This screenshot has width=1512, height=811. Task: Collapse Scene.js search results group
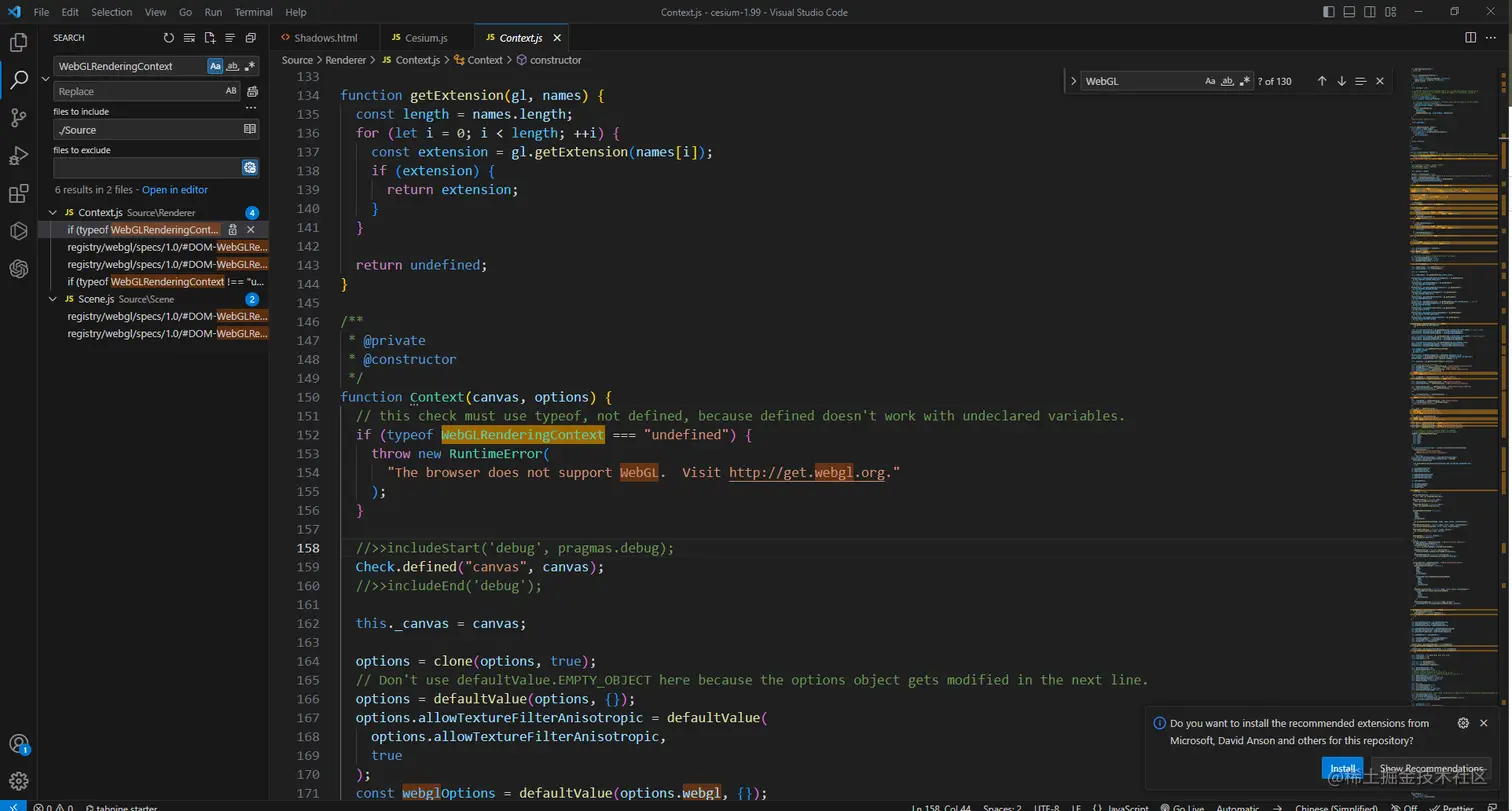54,299
